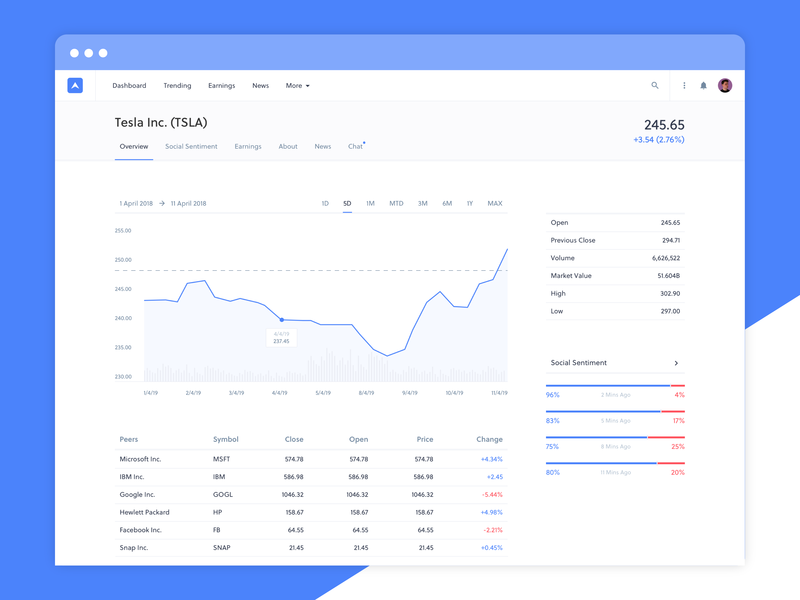Select the 6M chart range
Screen dimensions: 800x600
click(x=447, y=203)
